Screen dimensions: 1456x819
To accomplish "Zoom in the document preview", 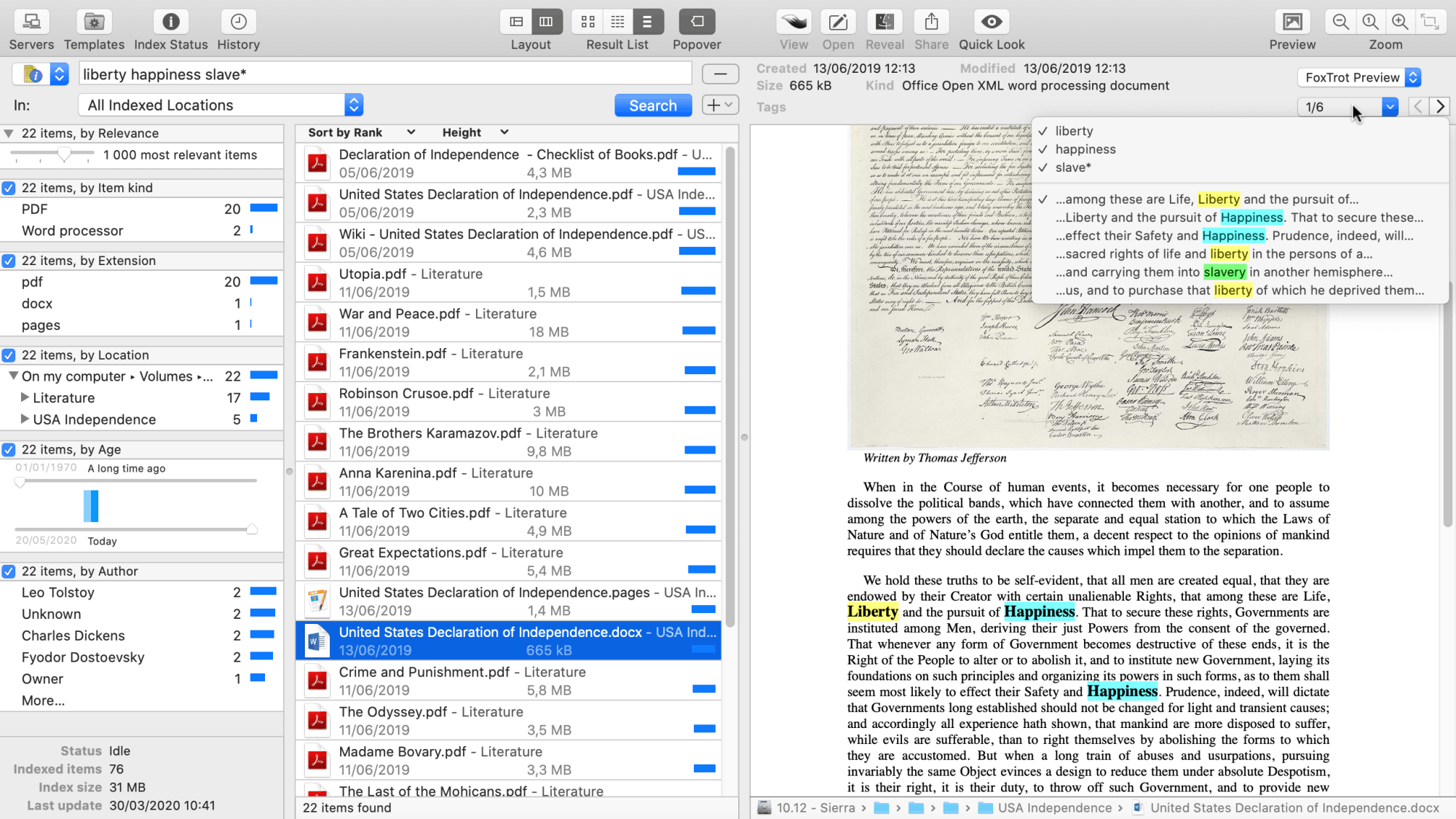I will [1400, 22].
